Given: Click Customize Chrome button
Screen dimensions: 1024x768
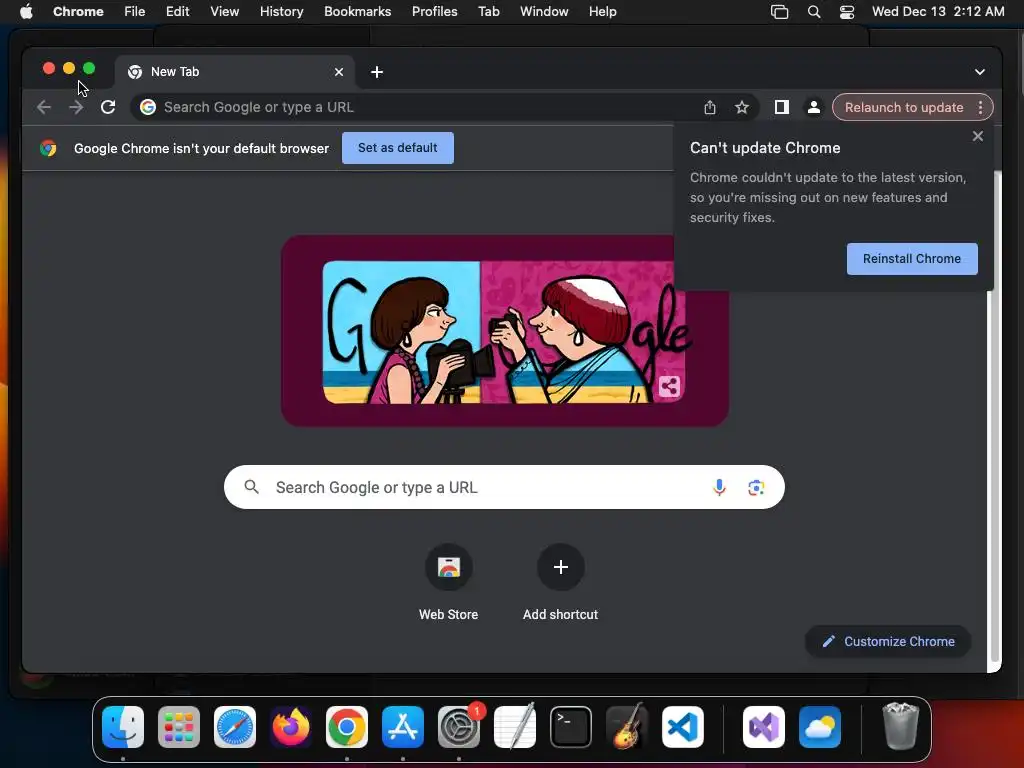Looking at the screenshot, I should tap(888, 641).
